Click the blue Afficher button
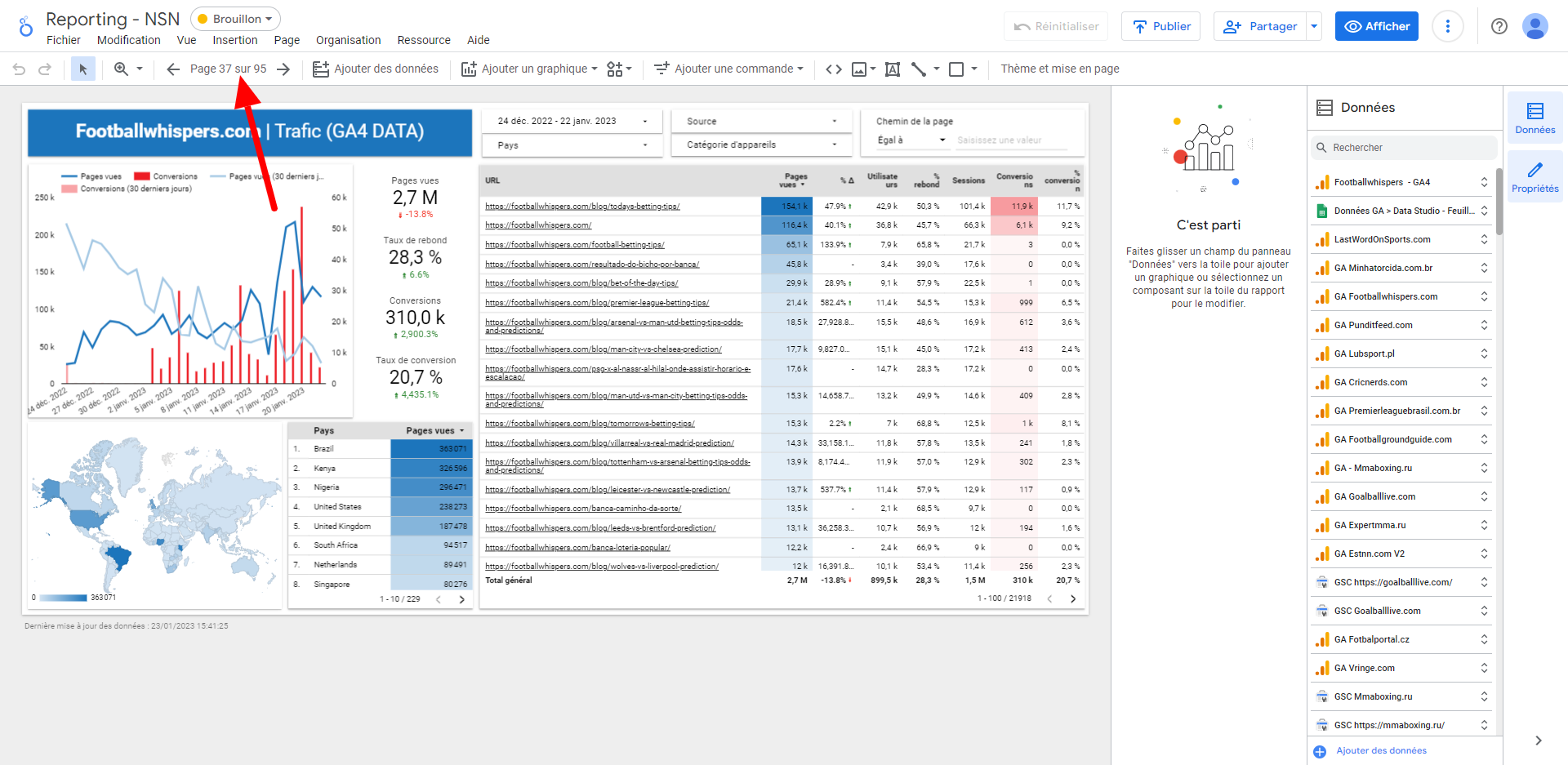Image resolution: width=1568 pixels, height=765 pixels. [1376, 26]
